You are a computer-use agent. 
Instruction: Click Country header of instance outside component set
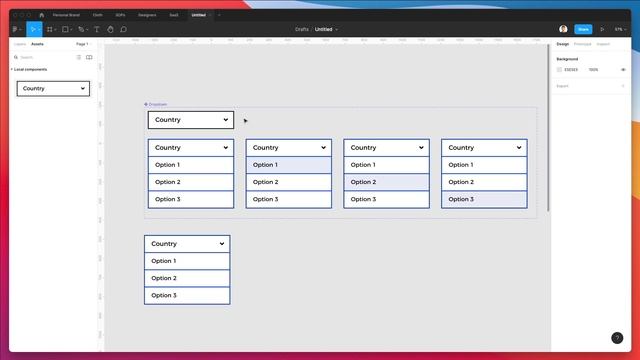pos(187,244)
